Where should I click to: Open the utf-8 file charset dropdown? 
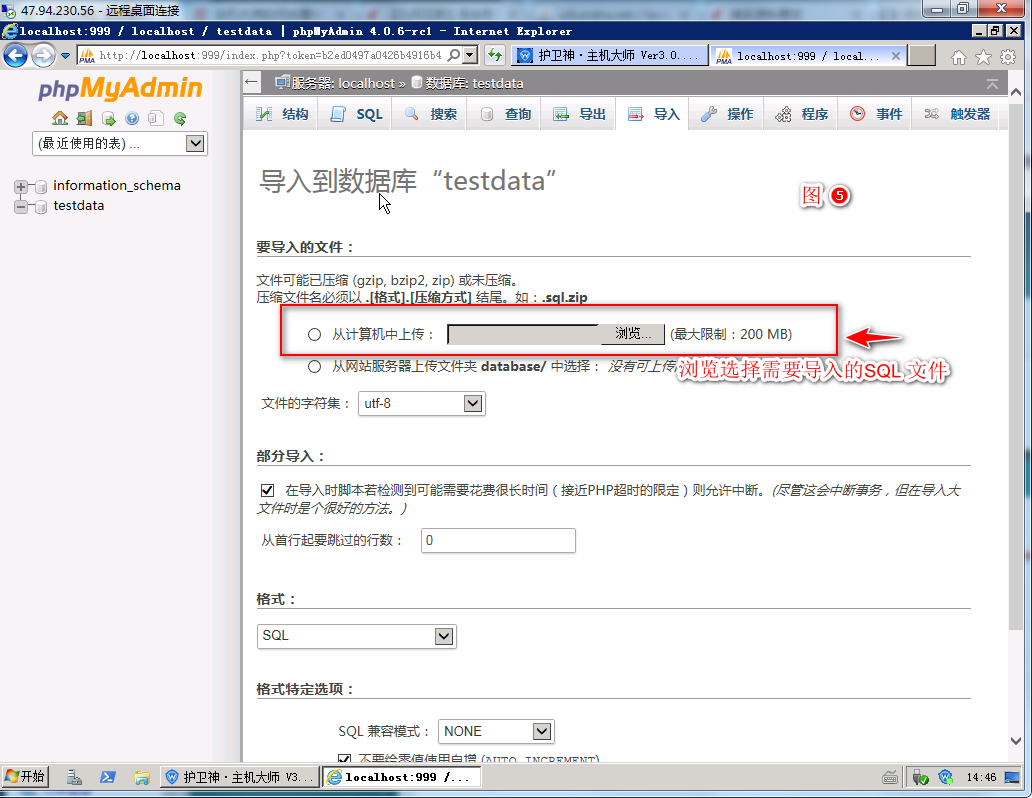point(421,403)
